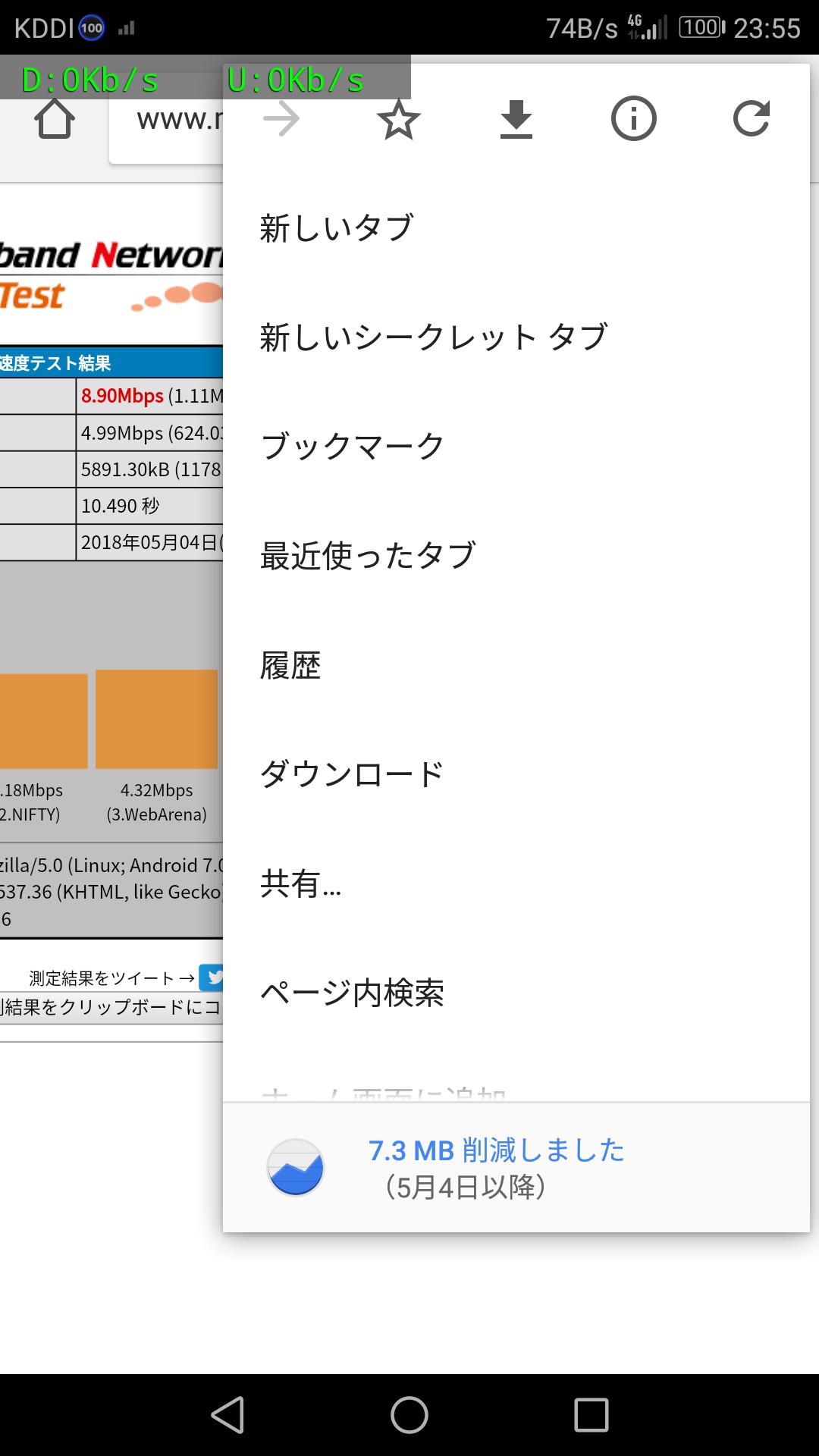Tap 測定結果をツイート link
Screen dimensions: 819x1456
pos(112,978)
